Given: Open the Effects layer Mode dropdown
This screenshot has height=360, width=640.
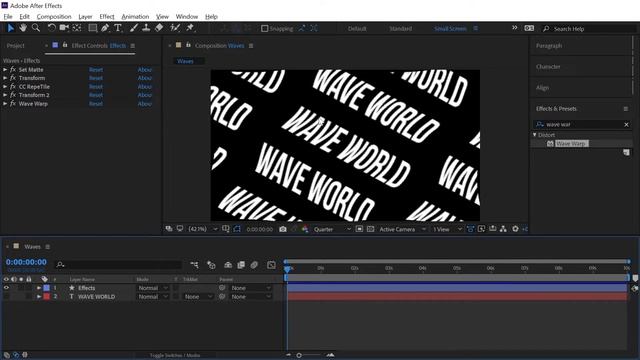Looking at the screenshot, I should (x=153, y=288).
